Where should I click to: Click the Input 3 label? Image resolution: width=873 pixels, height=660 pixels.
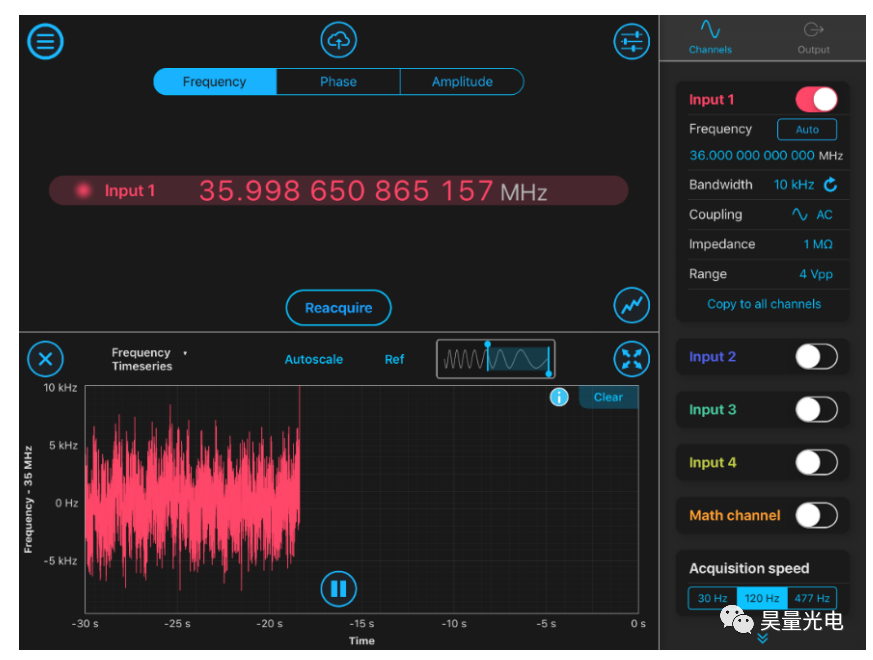click(x=712, y=409)
